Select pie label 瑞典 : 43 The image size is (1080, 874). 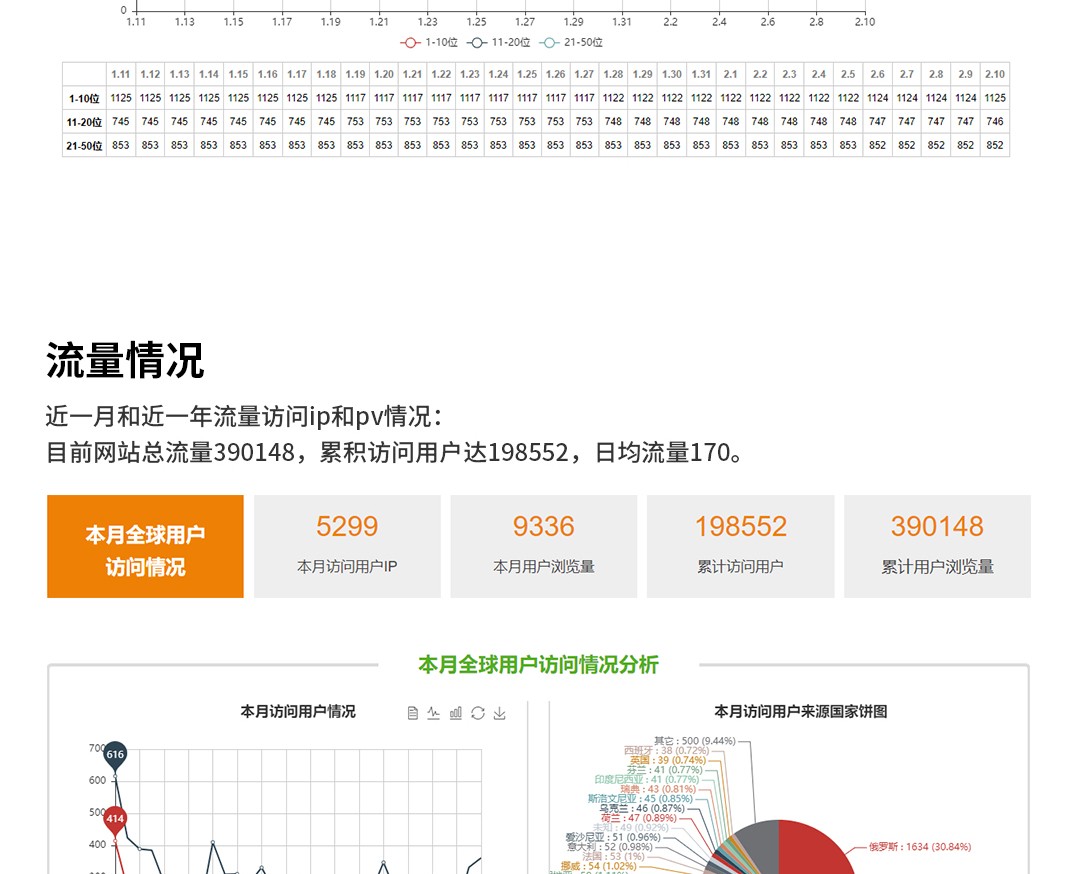coord(658,789)
